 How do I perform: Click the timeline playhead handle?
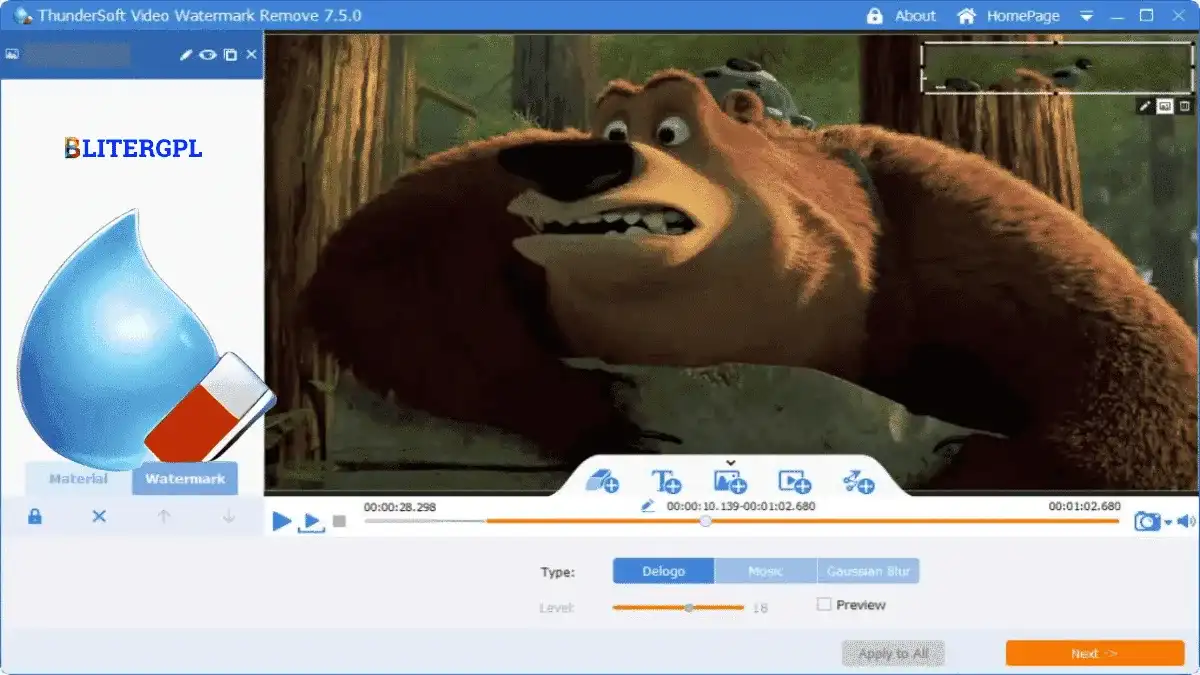(x=706, y=521)
